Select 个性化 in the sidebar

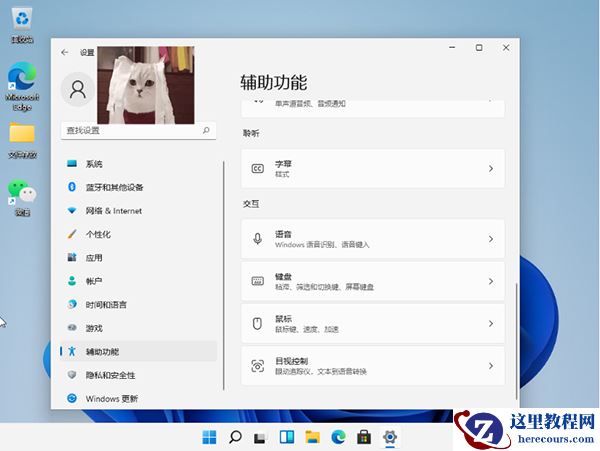(x=139, y=234)
